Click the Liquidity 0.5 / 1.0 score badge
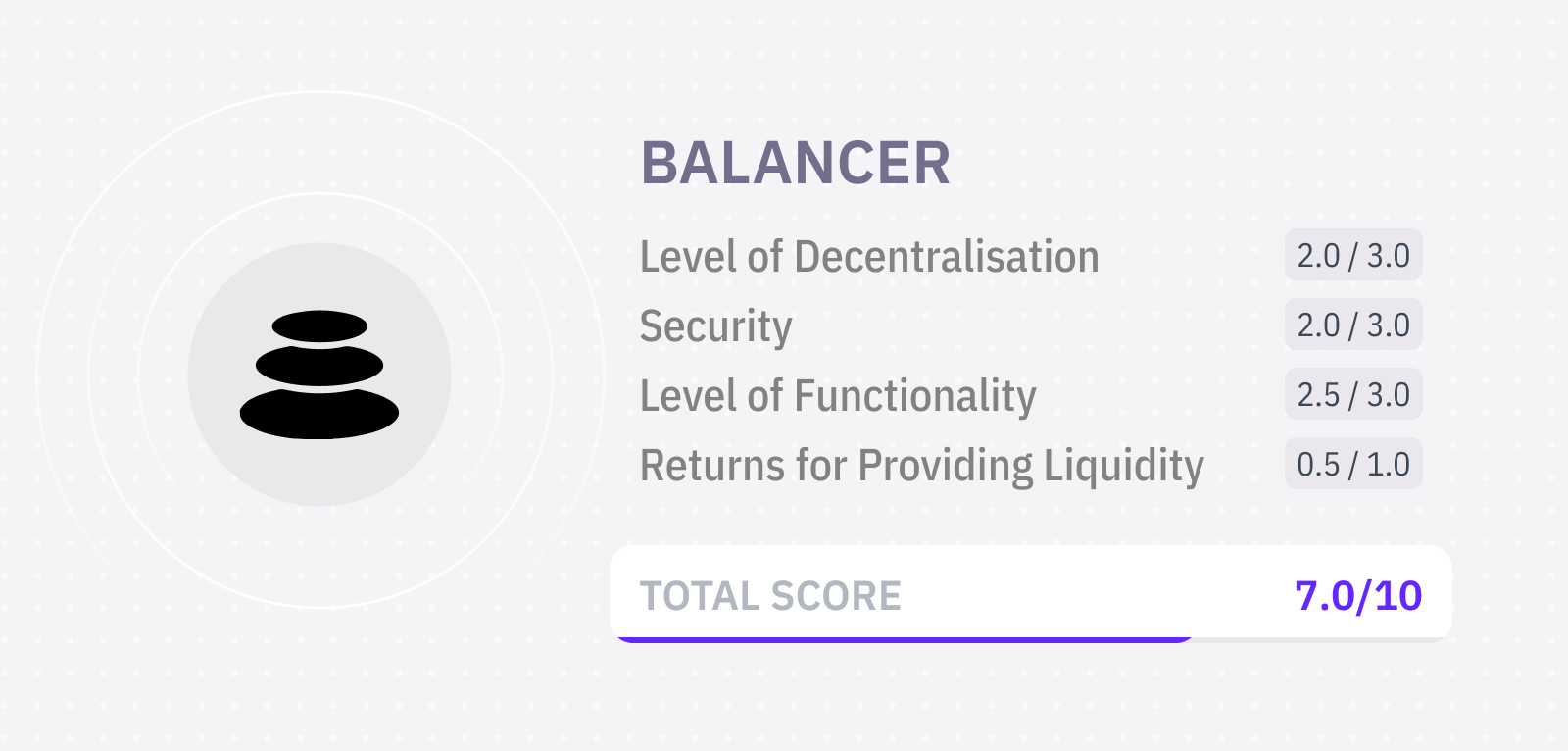Viewport: 1568px width, 751px height. 1352,465
